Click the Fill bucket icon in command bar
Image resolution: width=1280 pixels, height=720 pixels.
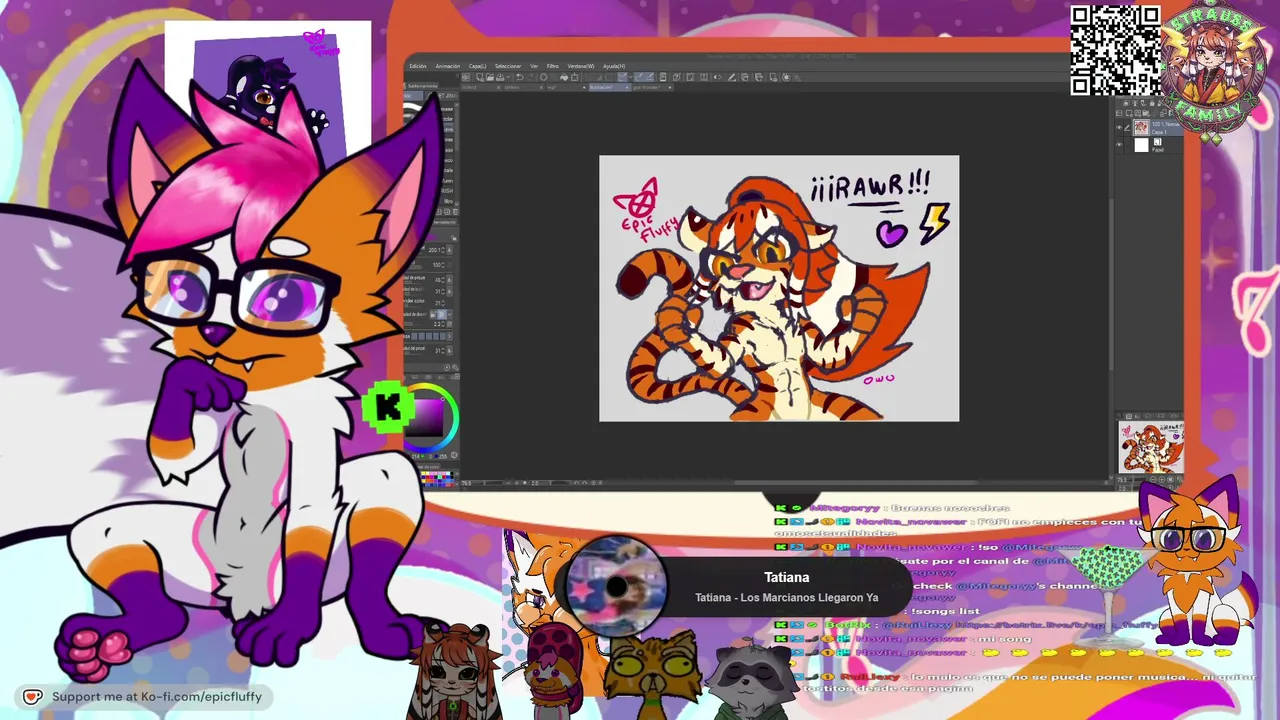pos(563,77)
